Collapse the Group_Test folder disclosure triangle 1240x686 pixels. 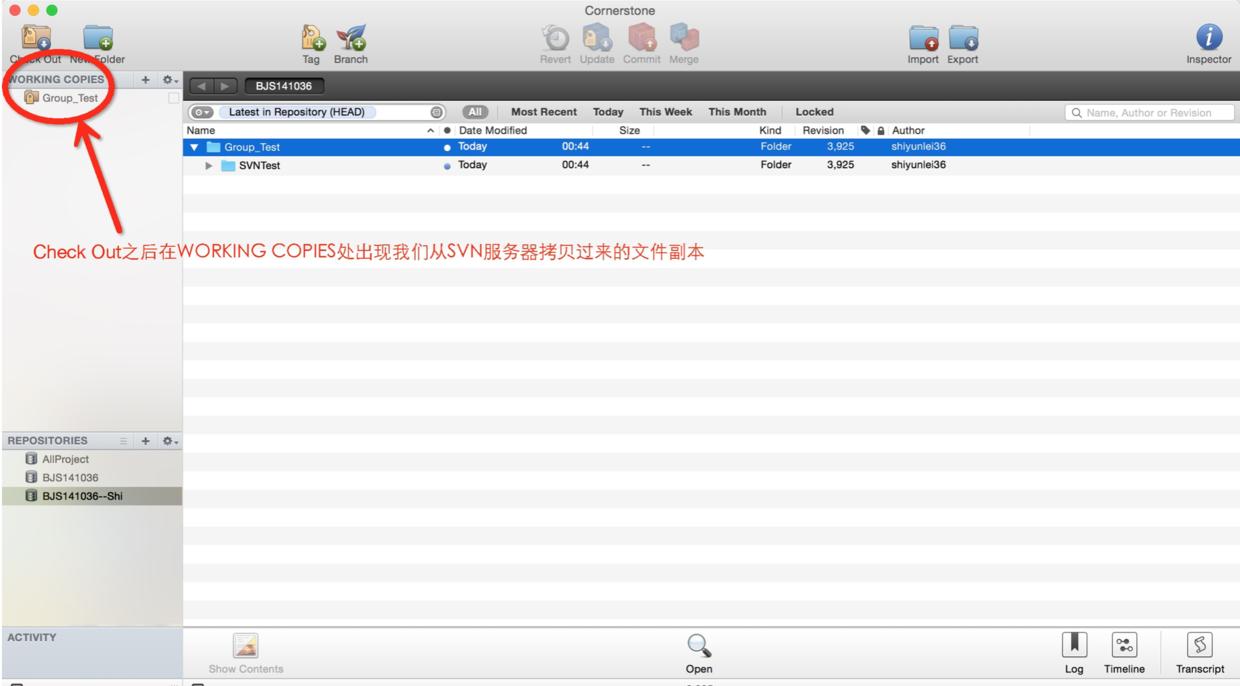[x=193, y=145]
